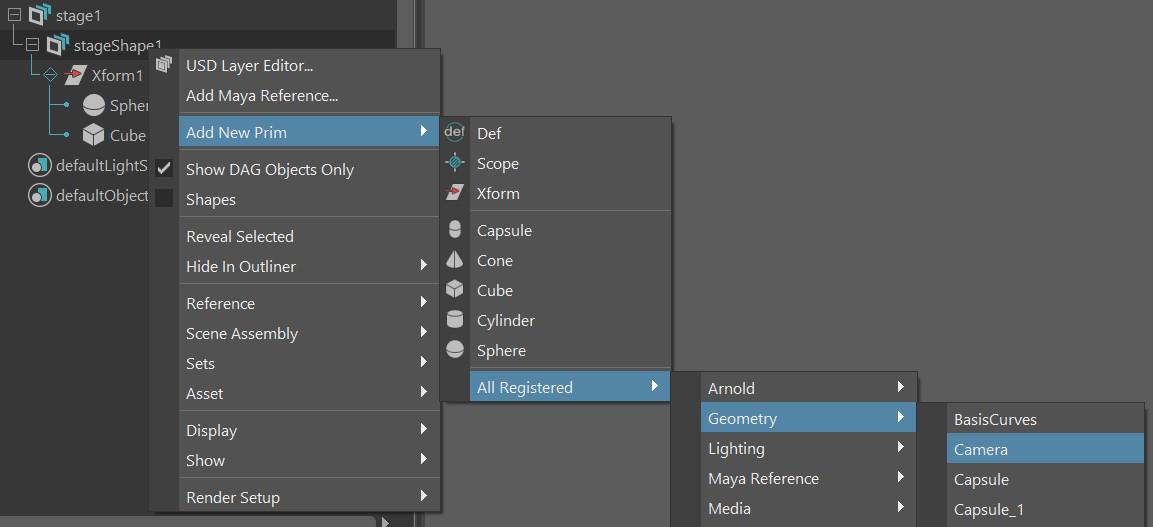Click the Def prim icon
1153x527 pixels.
[455, 132]
